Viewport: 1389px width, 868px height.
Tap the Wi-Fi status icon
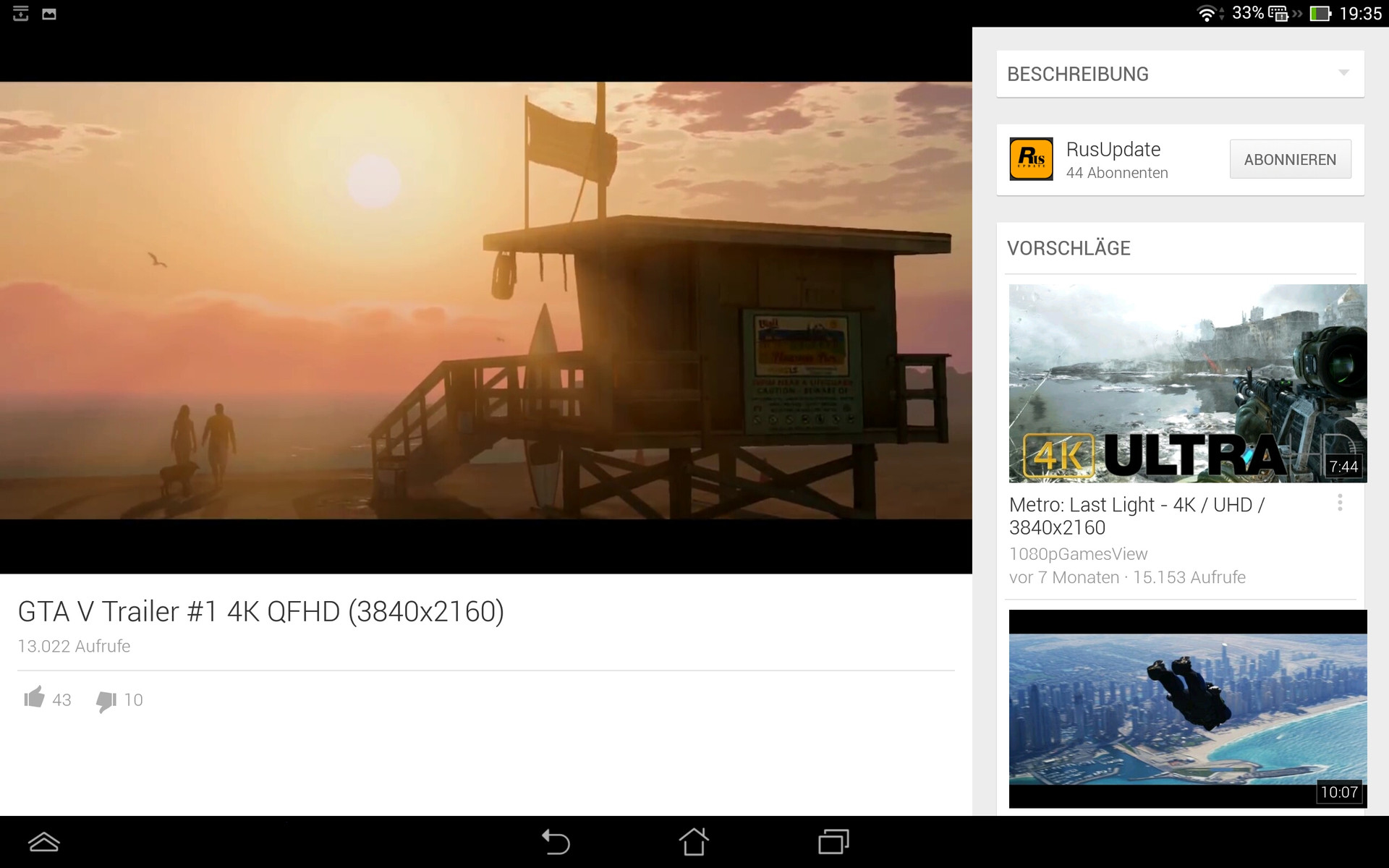[x=1207, y=14]
